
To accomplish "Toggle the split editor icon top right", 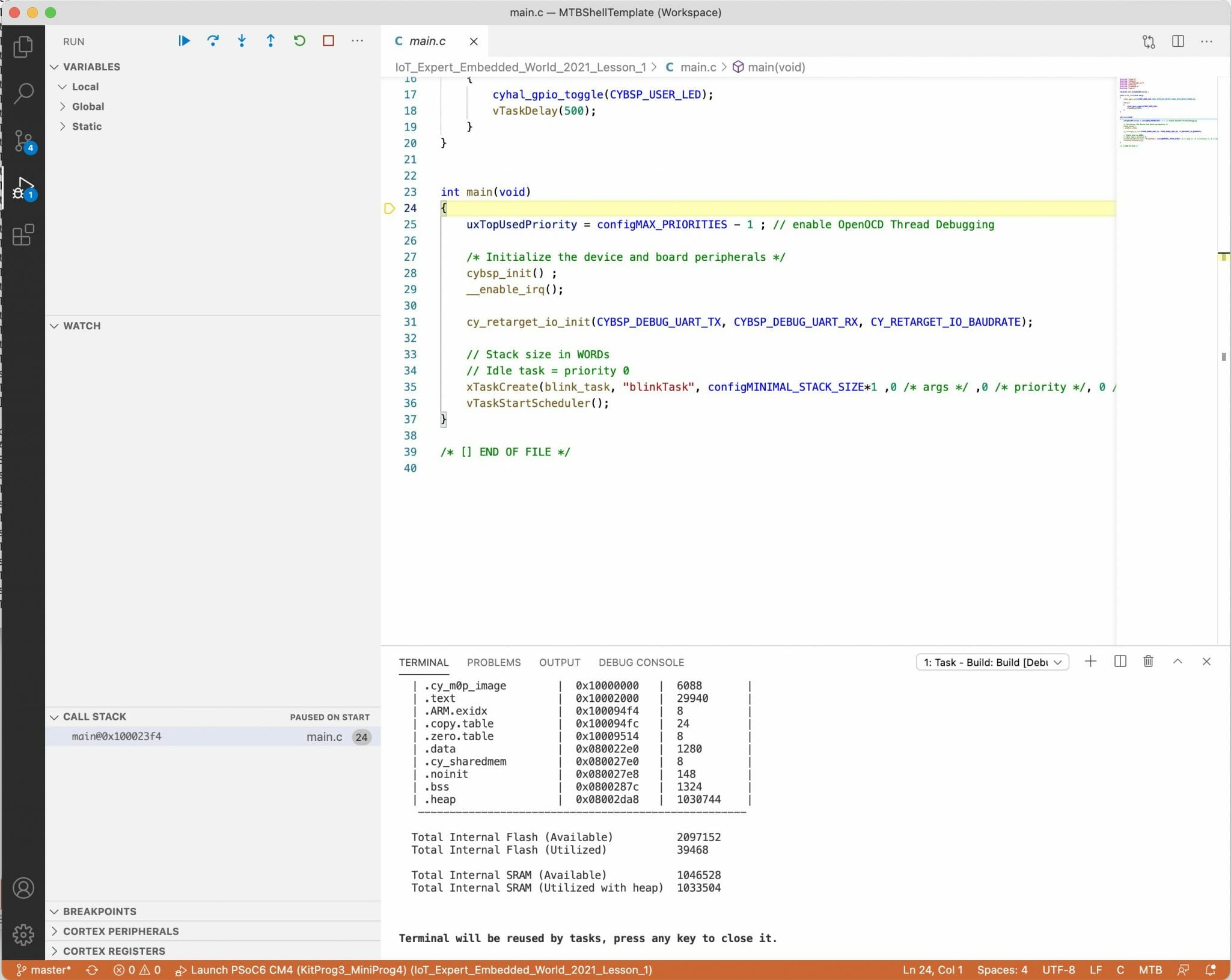I will click(1178, 41).
